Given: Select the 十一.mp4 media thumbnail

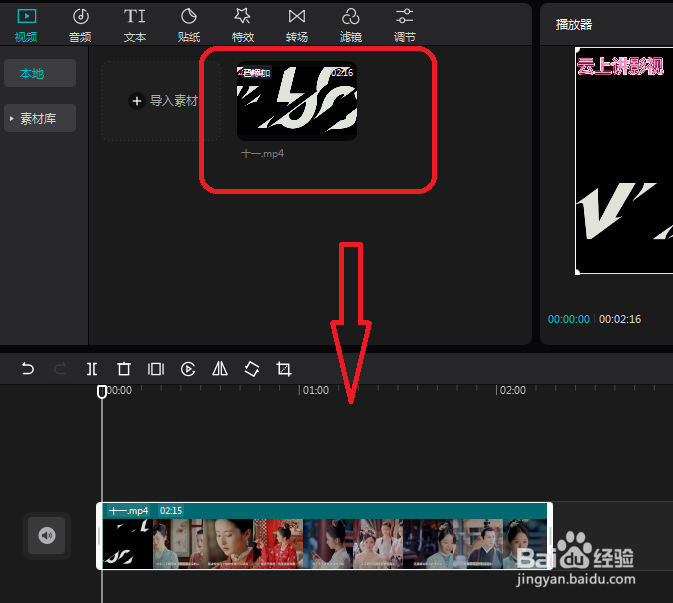Looking at the screenshot, I should tap(297, 101).
